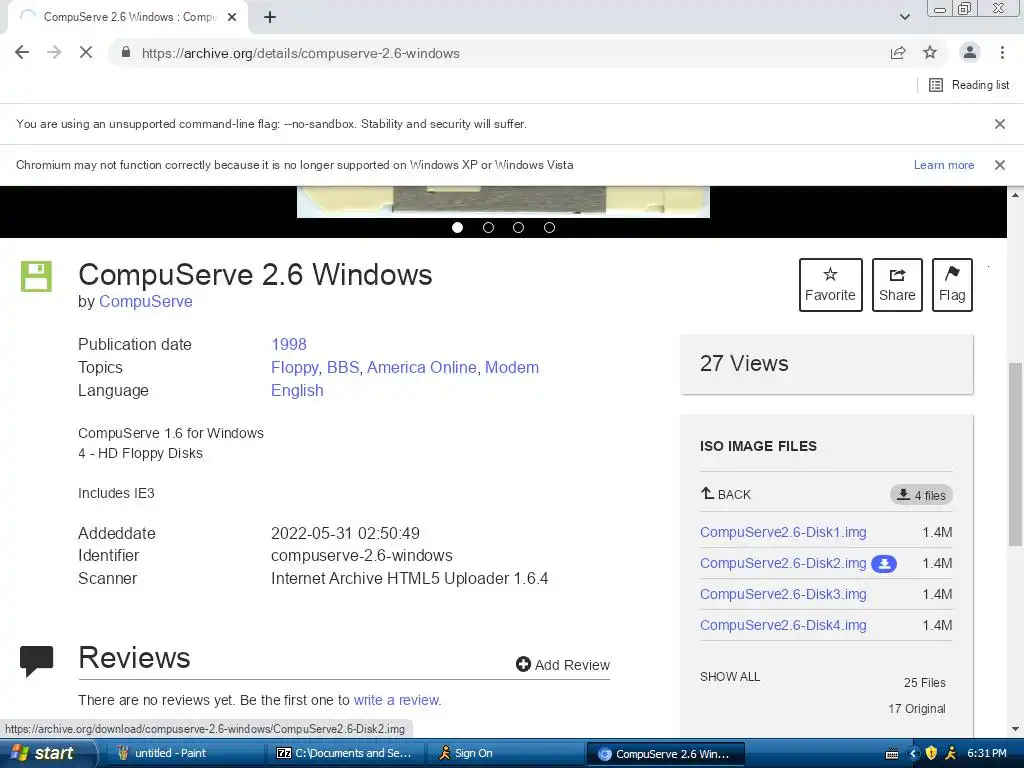
Task: Click the 17 Original count
Action: pos(916,709)
